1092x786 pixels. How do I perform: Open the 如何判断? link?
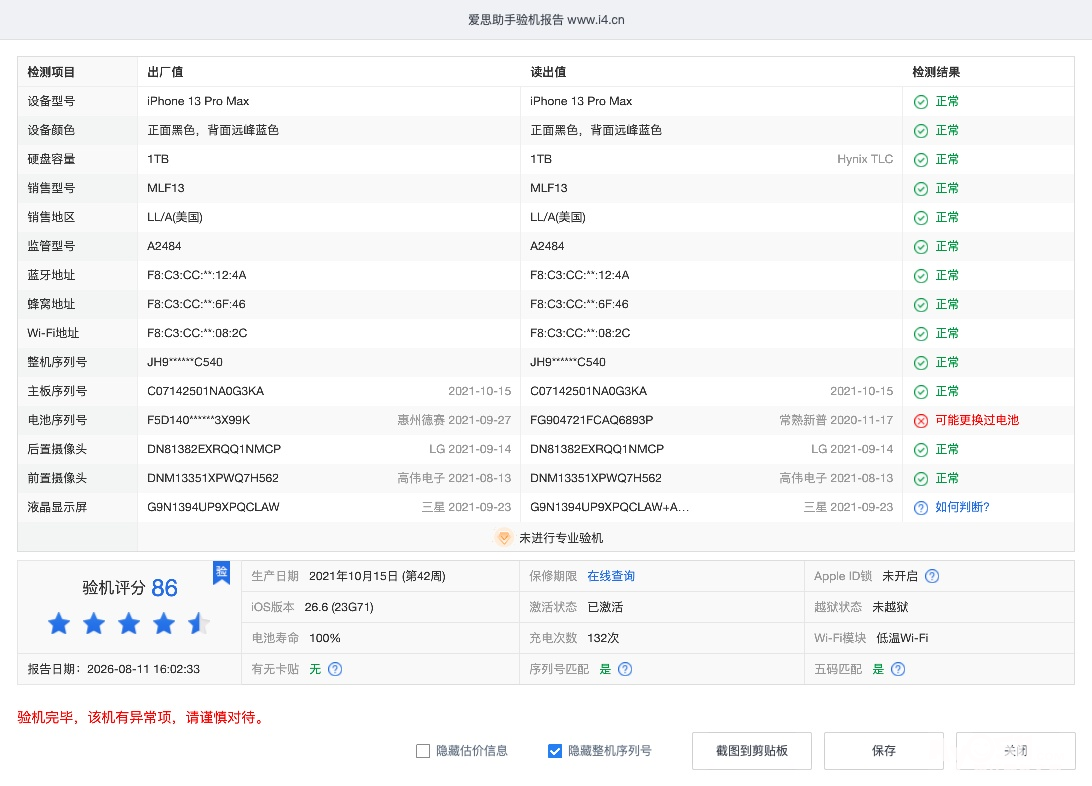click(962, 507)
